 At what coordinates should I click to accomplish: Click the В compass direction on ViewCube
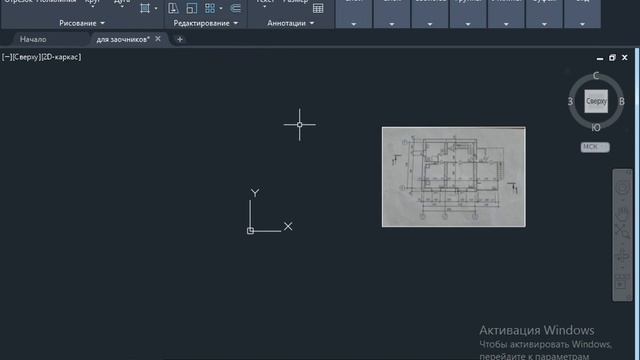(x=622, y=101)
